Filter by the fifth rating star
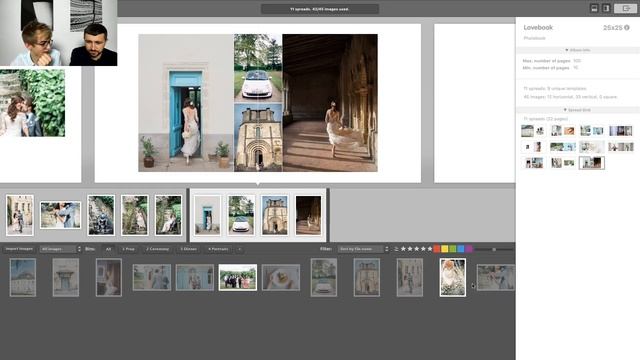 pyautogui.click(x=429, y=249)
